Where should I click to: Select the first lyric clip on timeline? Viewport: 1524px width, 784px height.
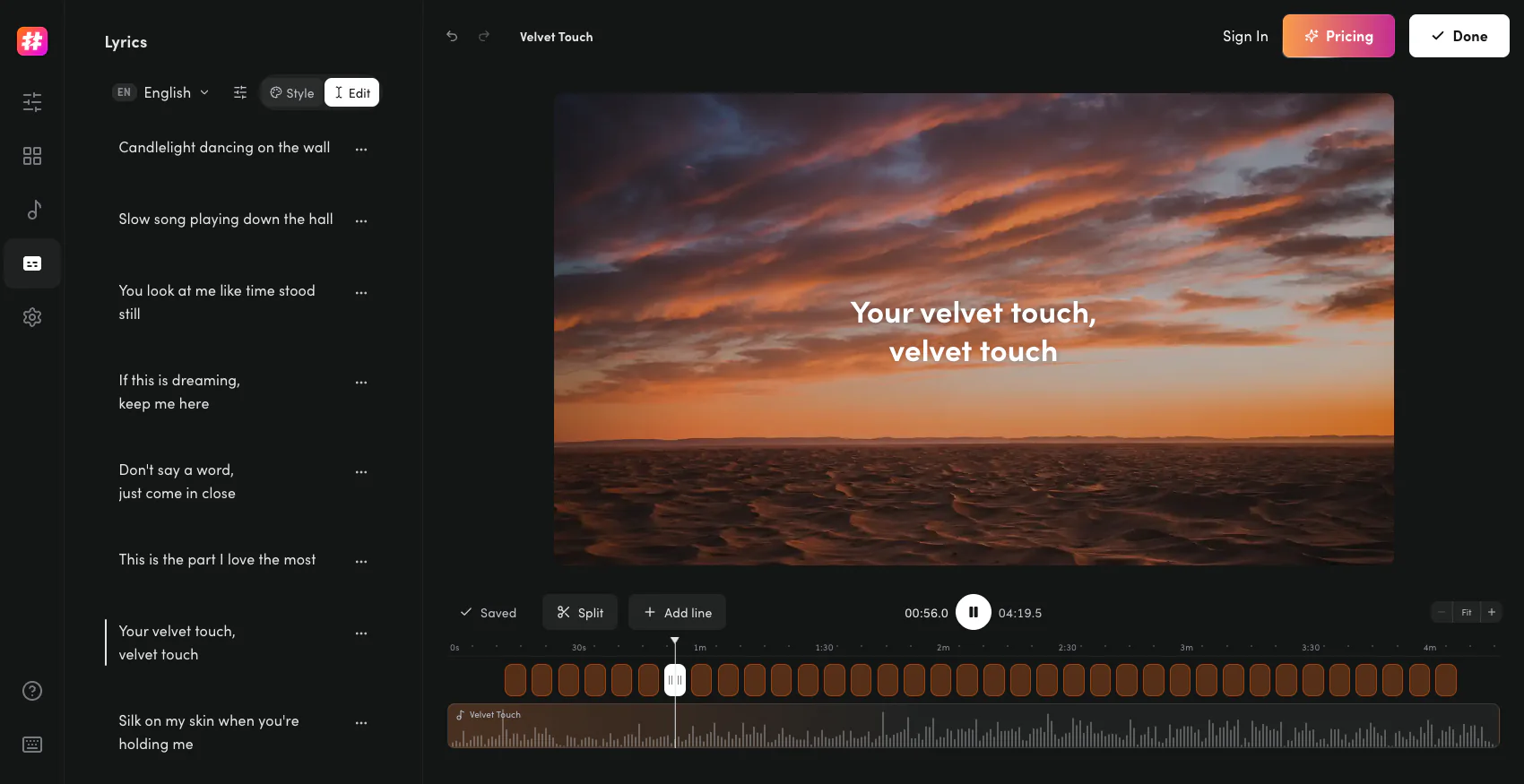[515, 680]
